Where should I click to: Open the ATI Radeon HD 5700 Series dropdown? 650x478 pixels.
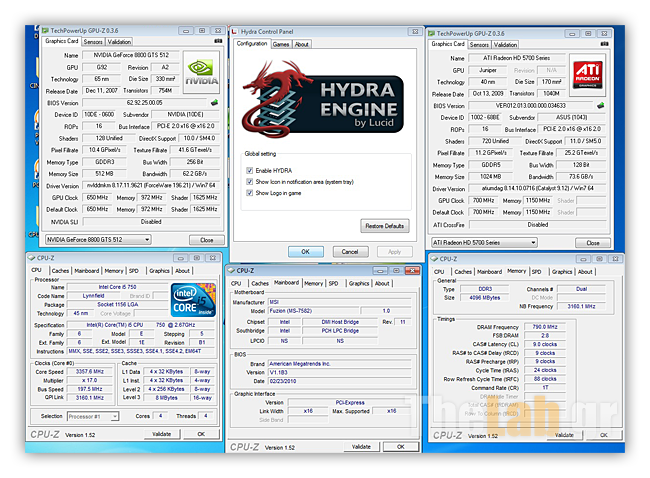(x=484, y=243)
